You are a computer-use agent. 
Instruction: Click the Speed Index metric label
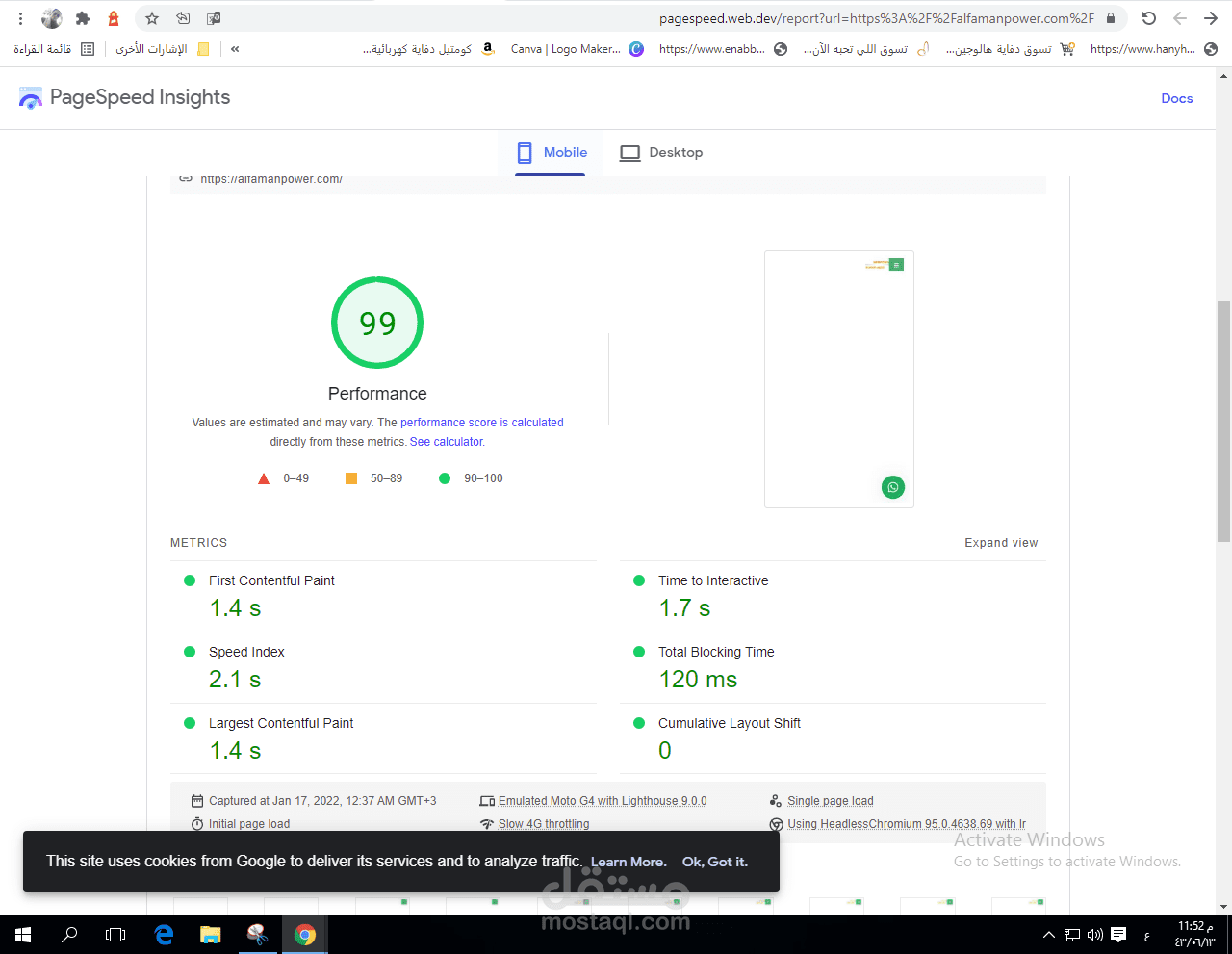pos(246,652)
